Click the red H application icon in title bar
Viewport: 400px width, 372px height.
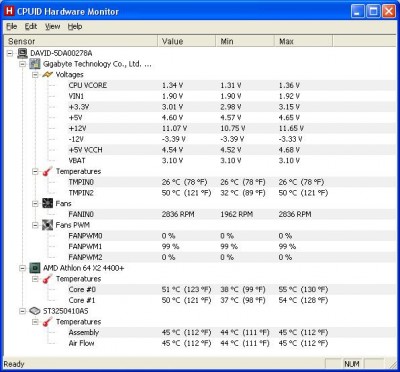click(x=10, y=11)
